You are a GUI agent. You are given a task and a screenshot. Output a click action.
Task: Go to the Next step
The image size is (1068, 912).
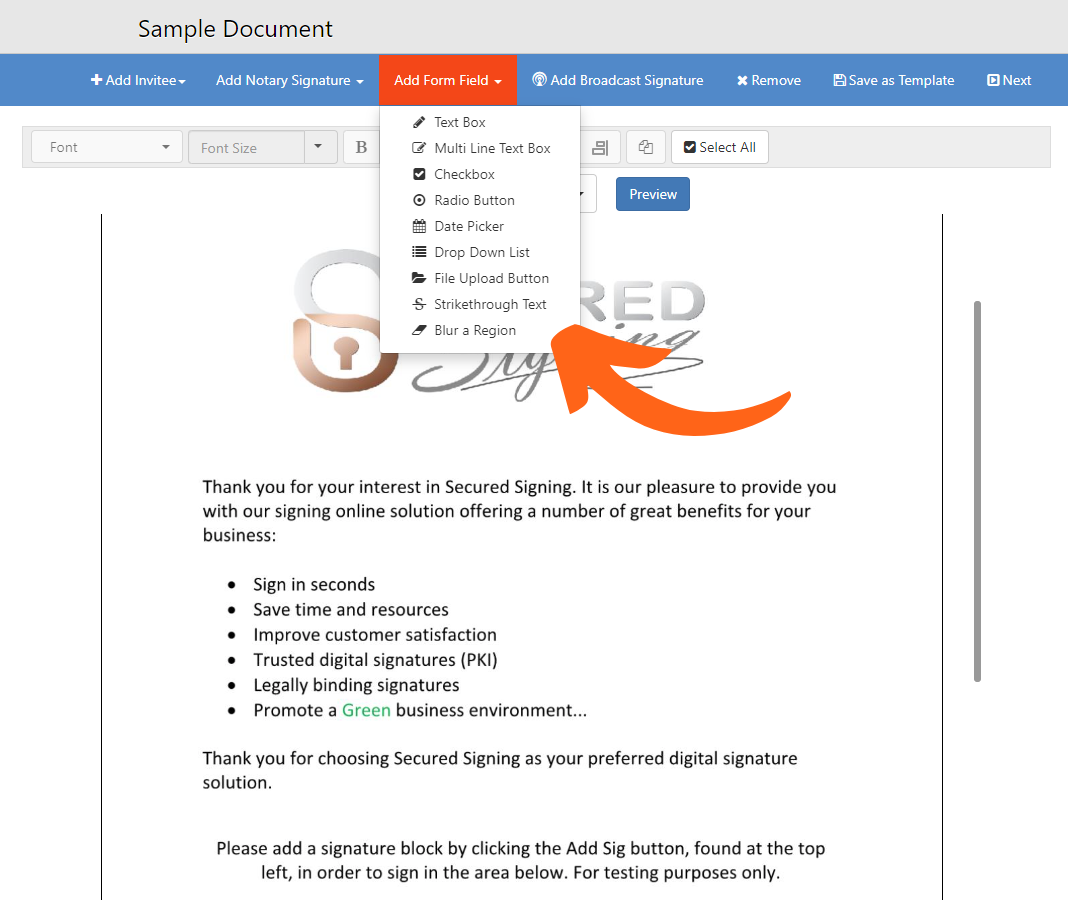[1009, 80]
